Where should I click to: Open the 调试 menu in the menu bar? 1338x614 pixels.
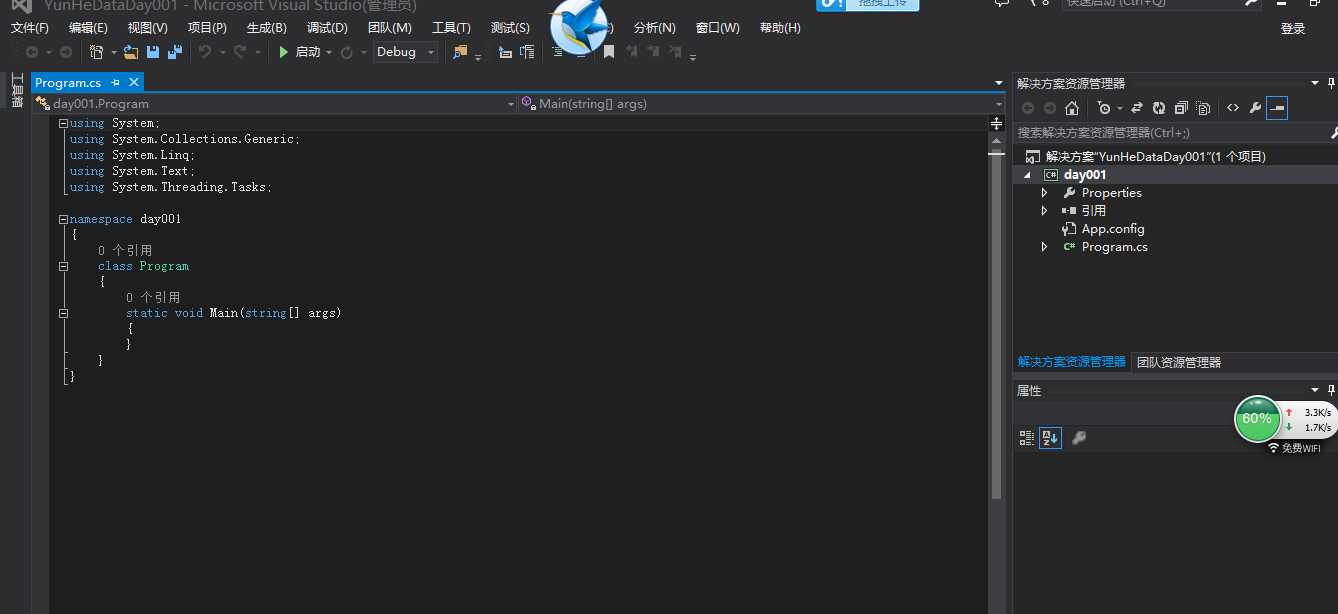[326, 27]
